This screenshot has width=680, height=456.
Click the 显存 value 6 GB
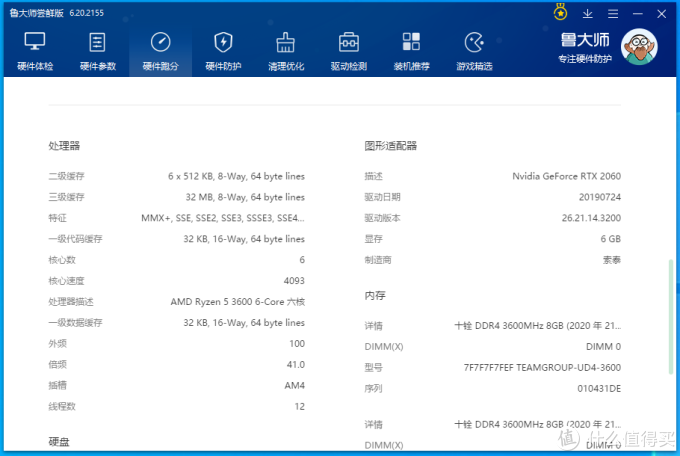point(611,239)
